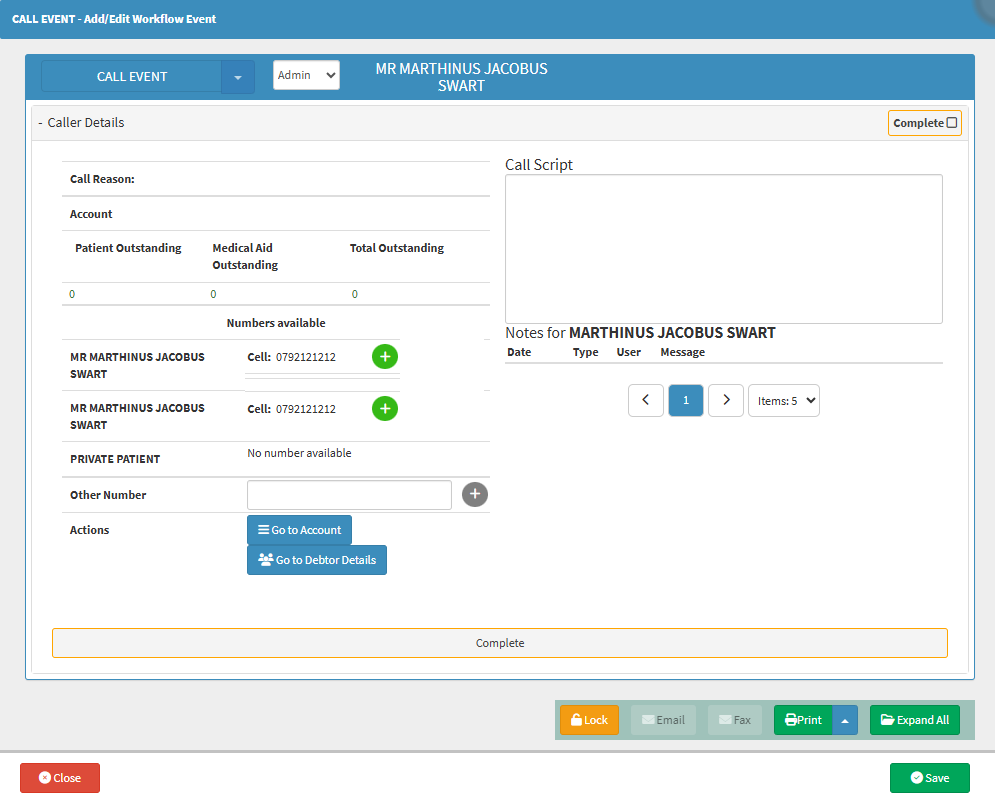Click the Call Script text area
This screenshot has width=995, height=803.
pyautogui.click(x=723, y=249)
